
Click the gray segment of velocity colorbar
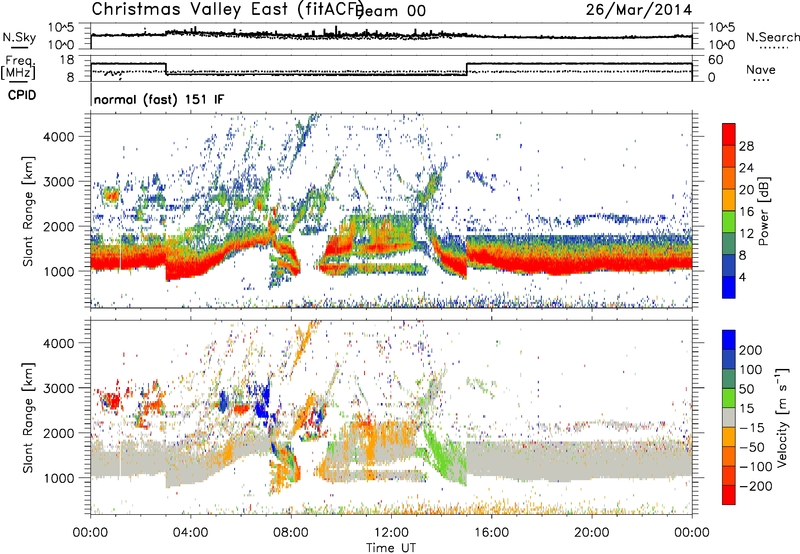(x=729, y=417)
